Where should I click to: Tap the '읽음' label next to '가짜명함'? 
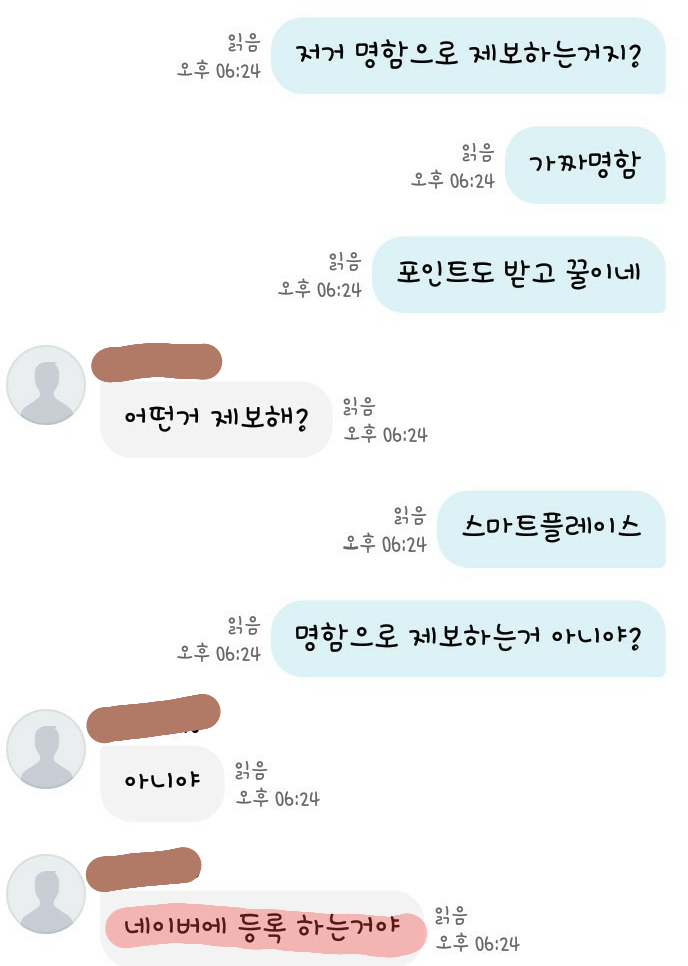[479, 152]
